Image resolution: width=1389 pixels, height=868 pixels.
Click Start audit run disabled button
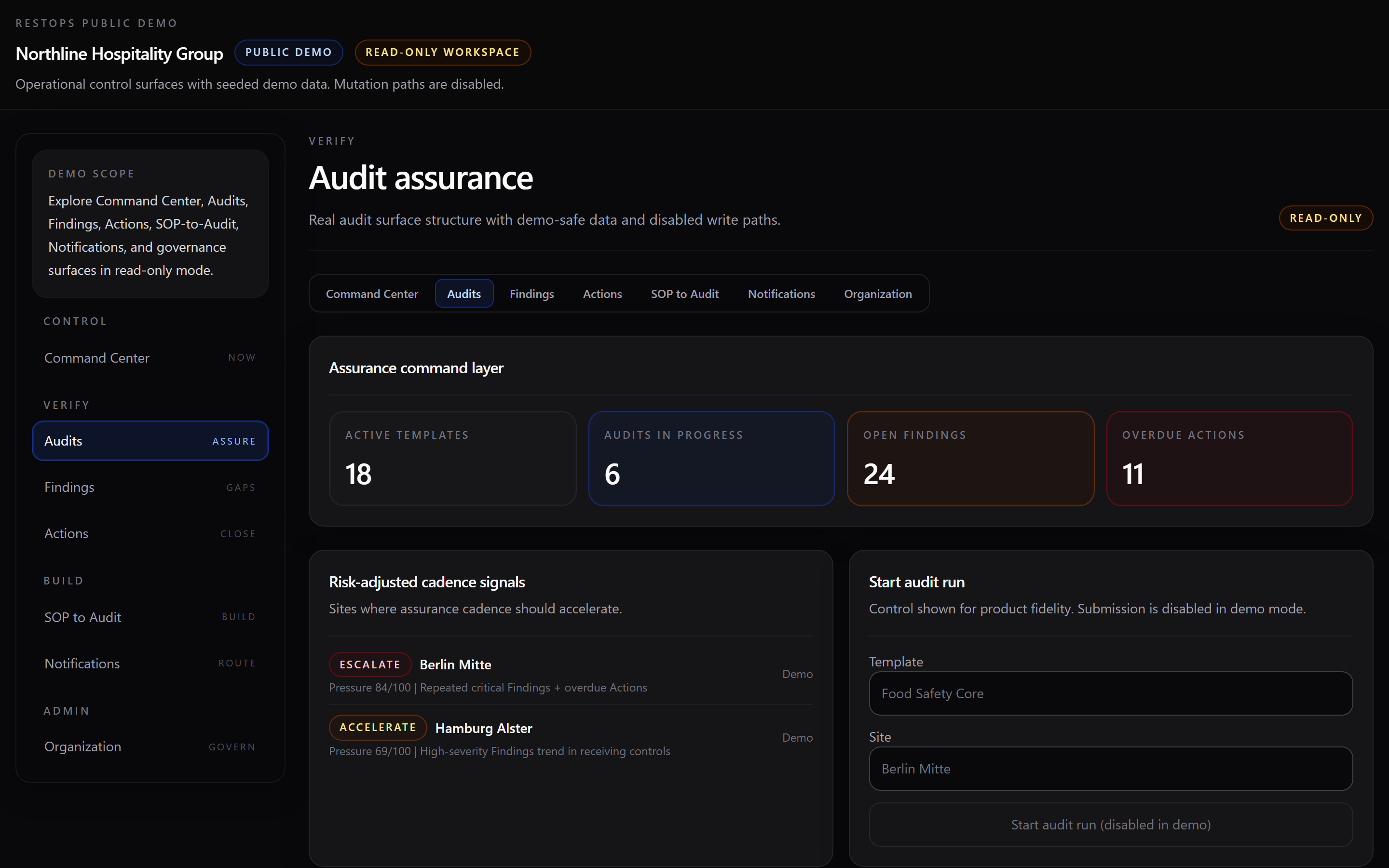[1111, 825]
